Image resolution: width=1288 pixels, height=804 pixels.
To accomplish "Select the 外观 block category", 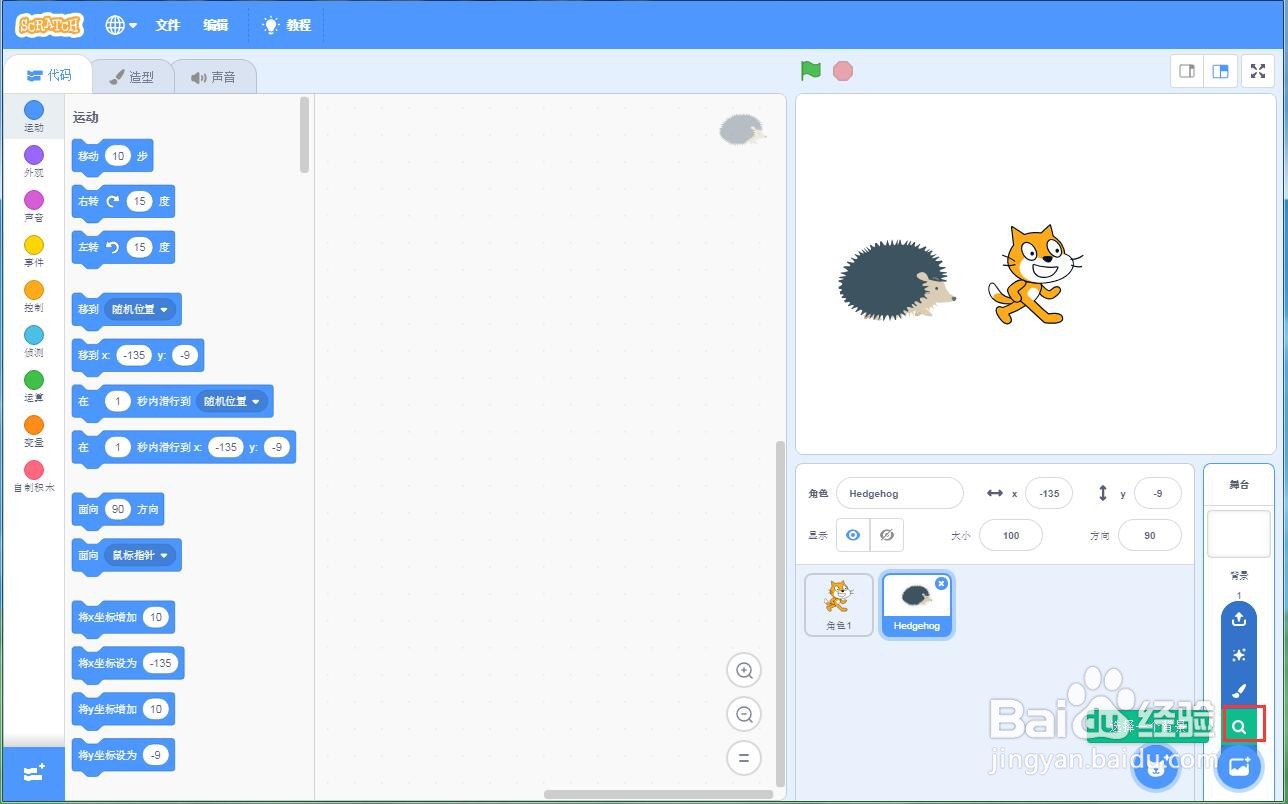I will pyautogui.click(x=34, y=161).
